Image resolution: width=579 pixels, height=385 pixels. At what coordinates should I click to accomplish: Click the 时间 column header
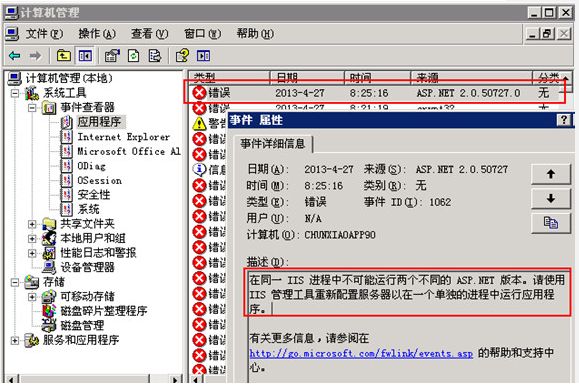pyautogui.click(x=377, y=77)
